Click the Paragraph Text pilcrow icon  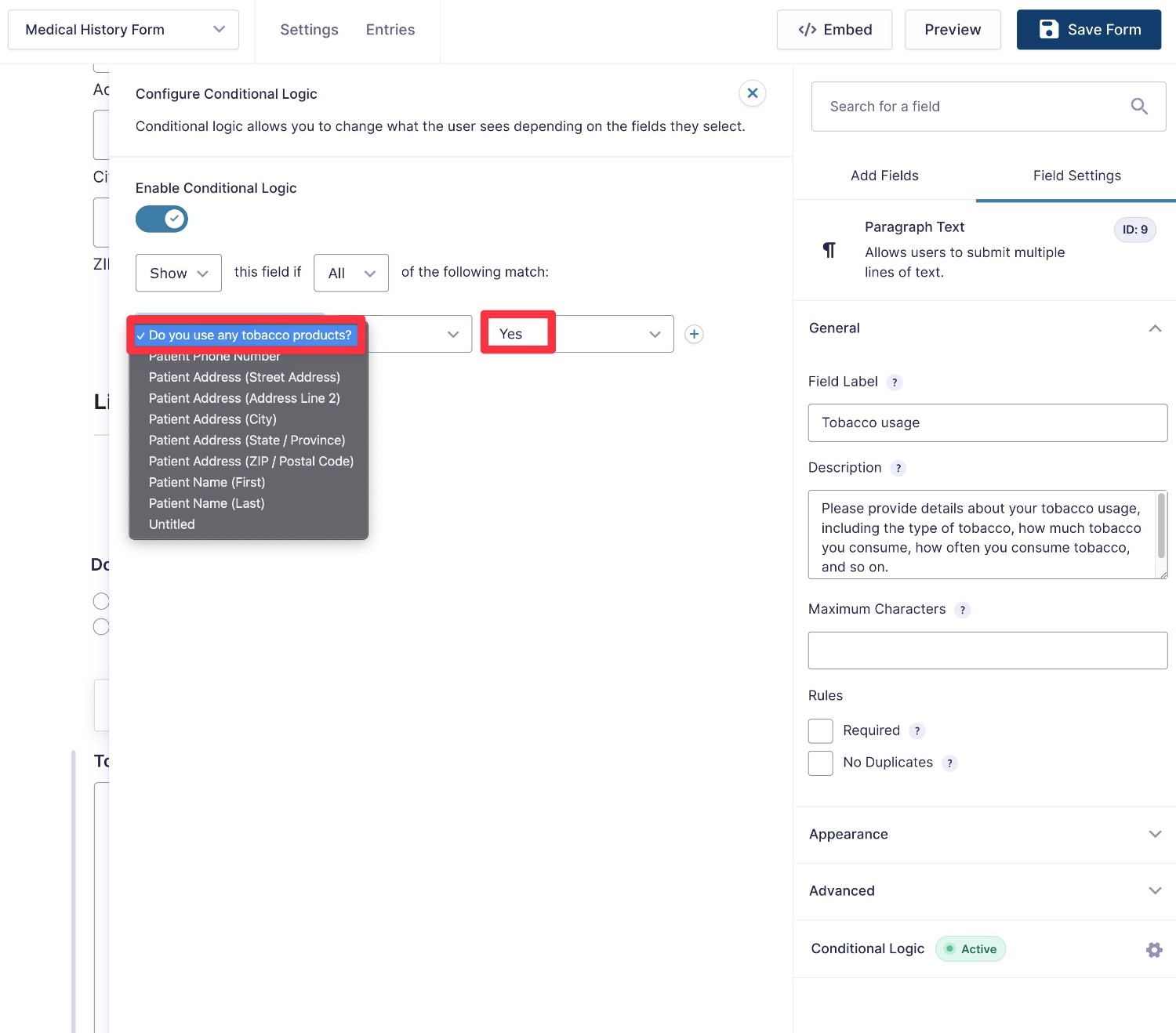pos(829,250)
